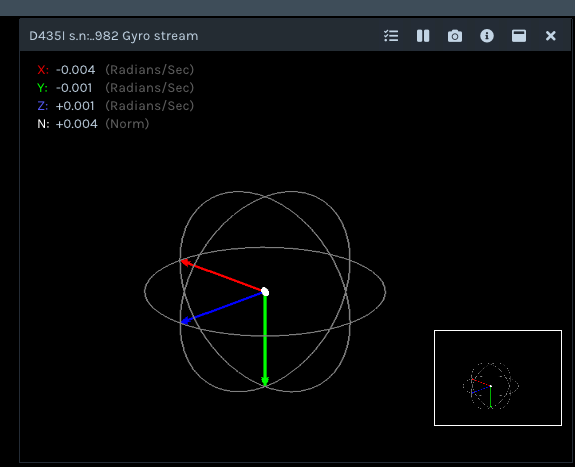Click the red 'X:' axis label
Viewport: 575px width, 467px height.
tap(43, 70)
